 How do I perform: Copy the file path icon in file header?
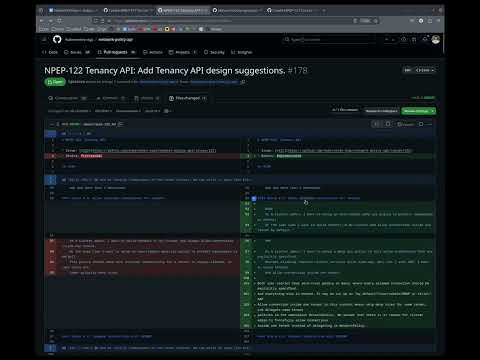[121, 124]
